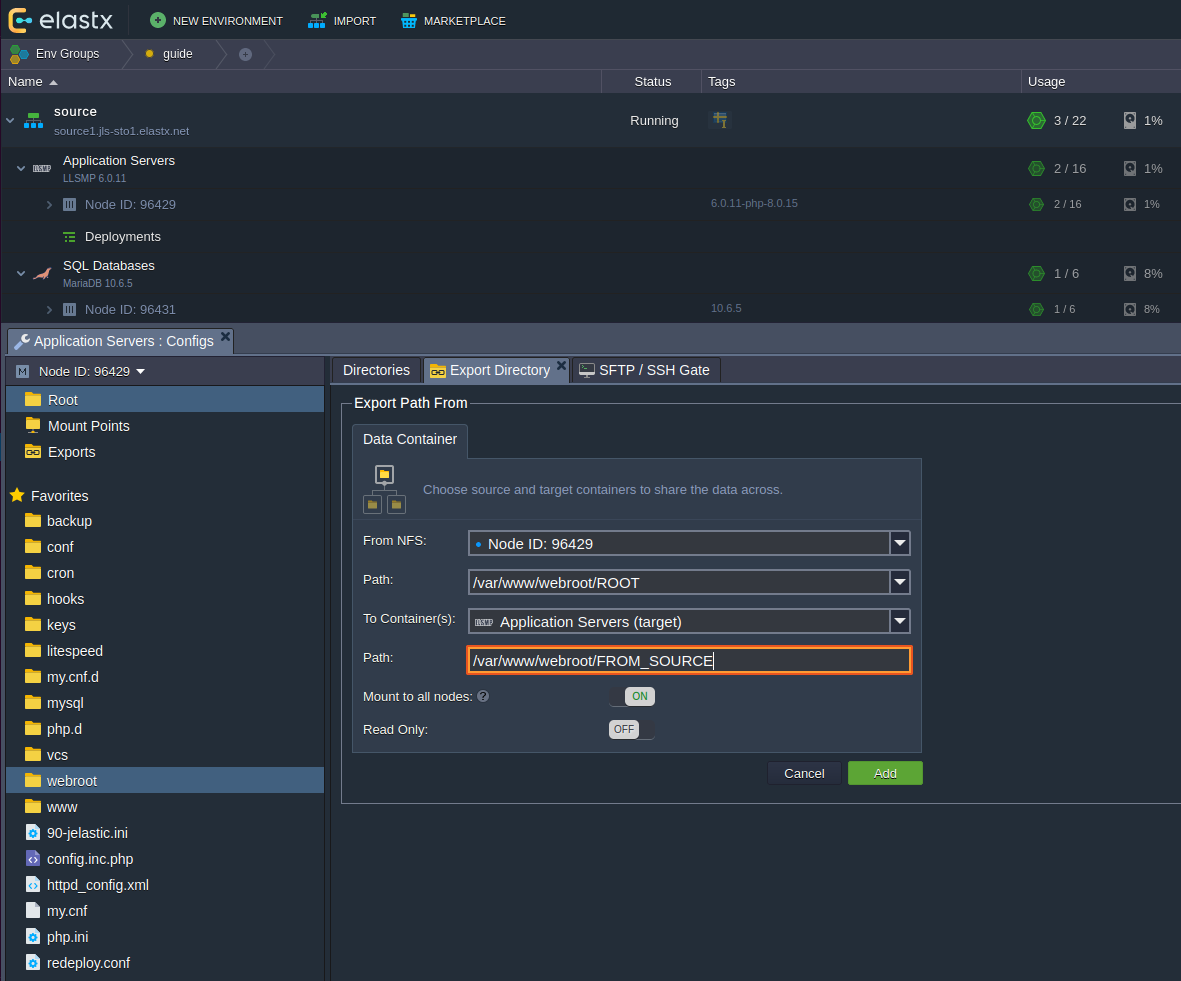Click the green Add button
1181x981 pixels.
point(885,773)
